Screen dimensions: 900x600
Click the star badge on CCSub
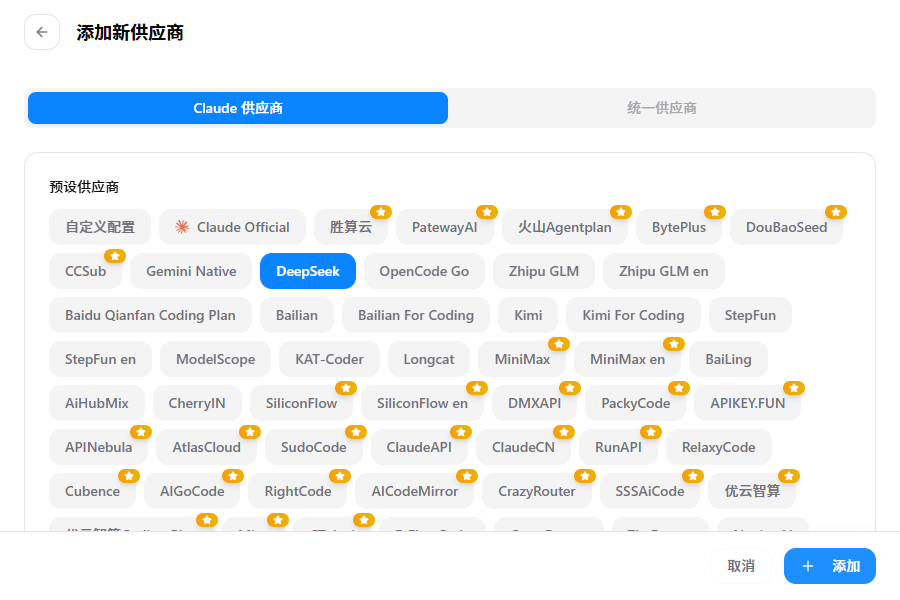[115, 256]
